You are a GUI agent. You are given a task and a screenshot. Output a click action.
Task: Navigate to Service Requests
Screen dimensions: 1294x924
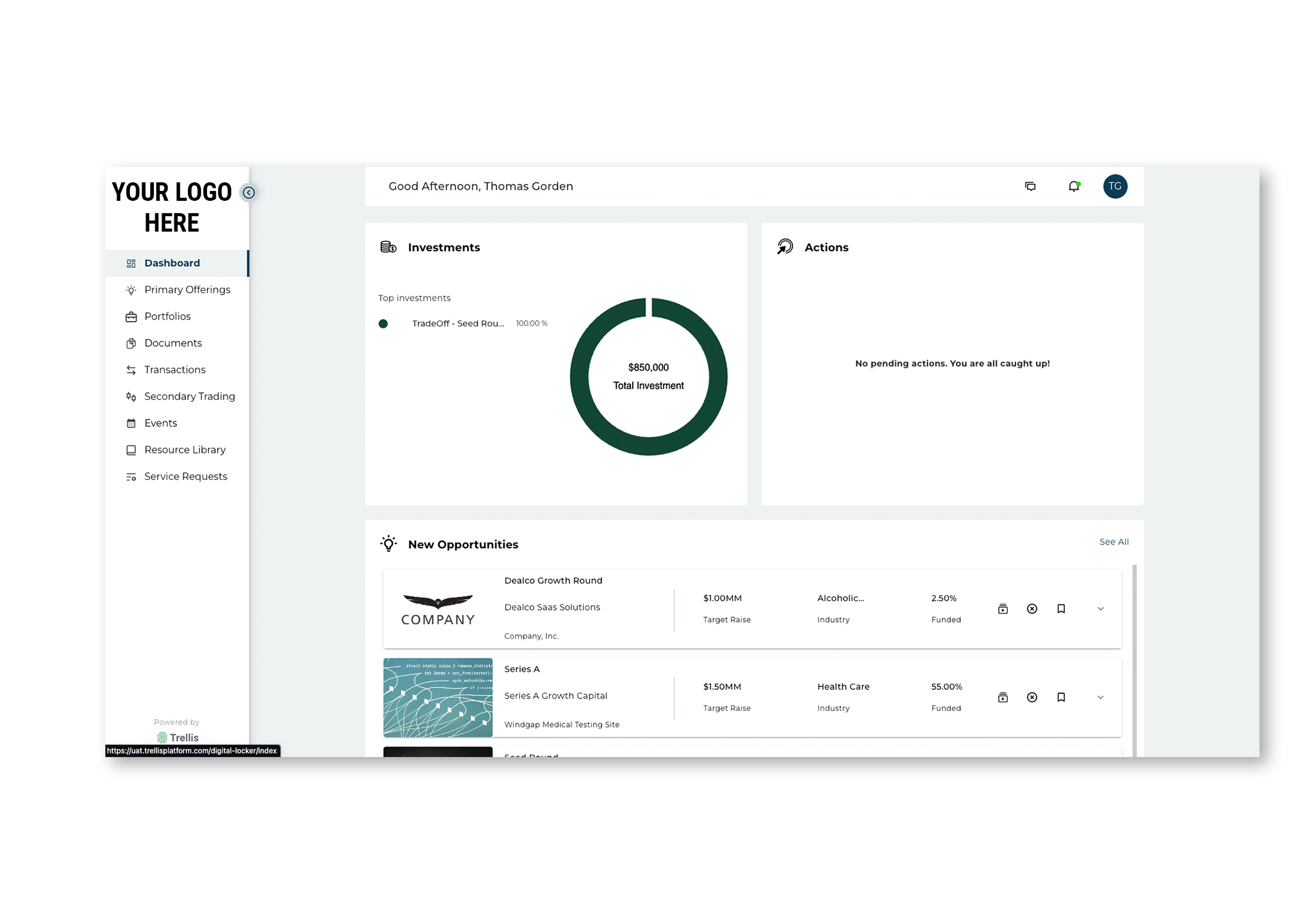[185, 477]
